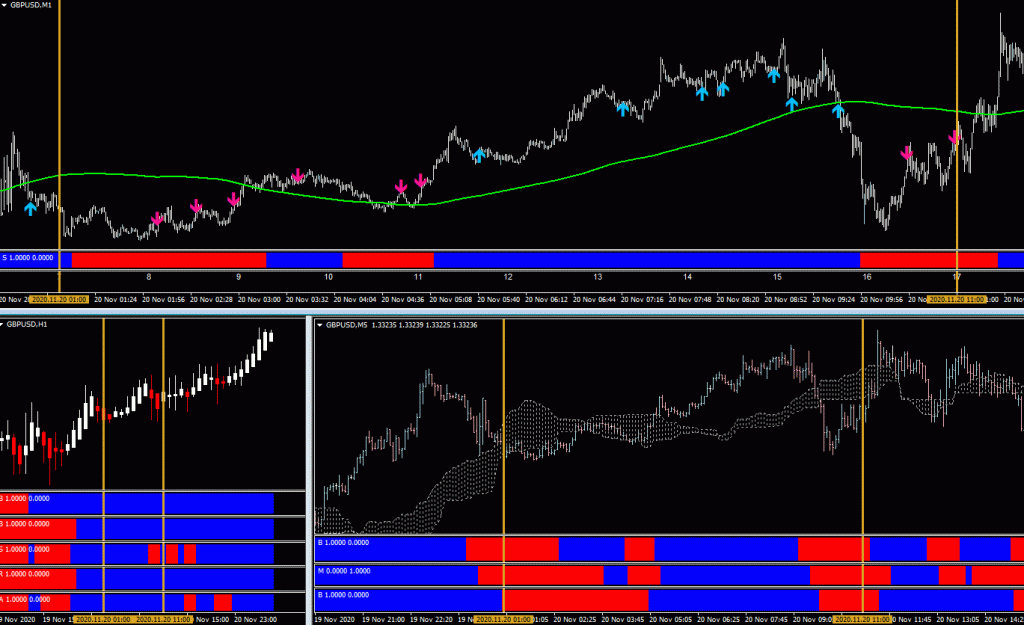The width and height of the screenshot is (1024, 625).
Task: Select the pink down arrow touching the M1 11:00 line
Action: pos(954,137)
